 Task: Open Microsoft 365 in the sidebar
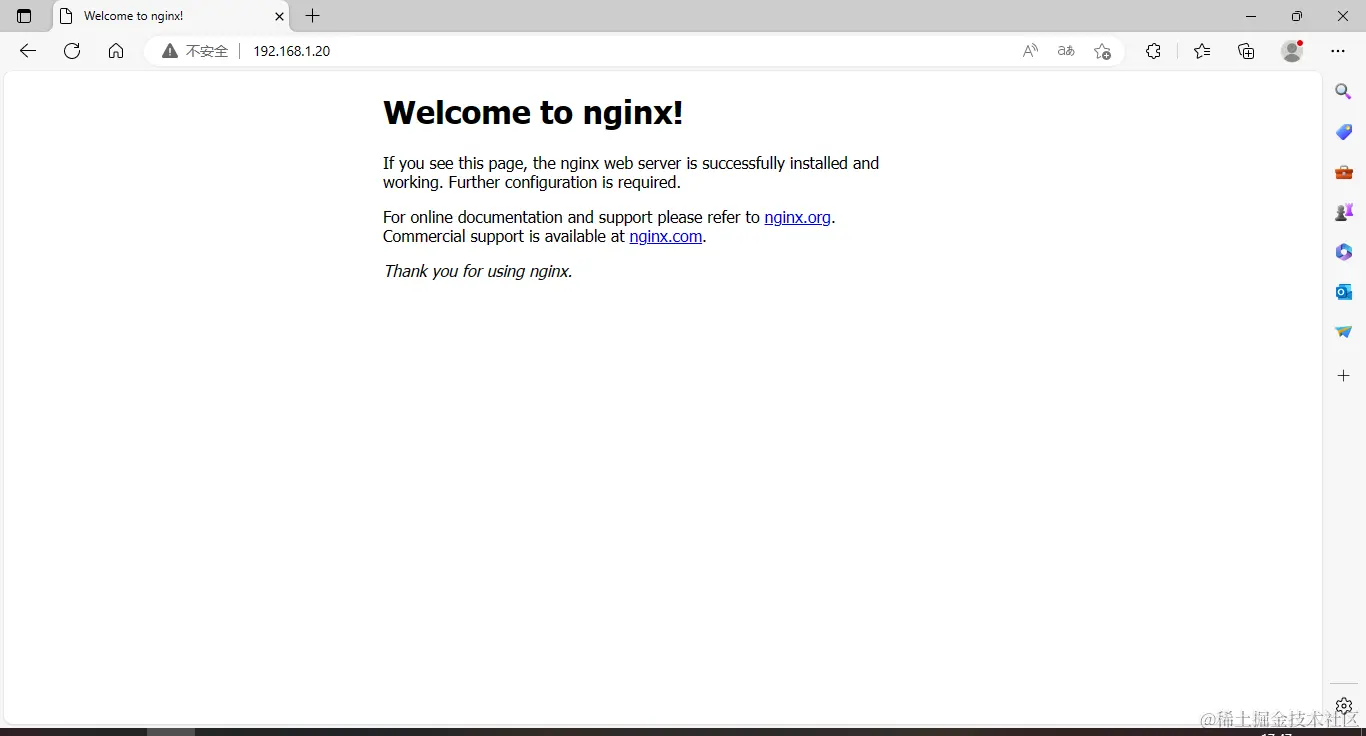pos(1344,252)
